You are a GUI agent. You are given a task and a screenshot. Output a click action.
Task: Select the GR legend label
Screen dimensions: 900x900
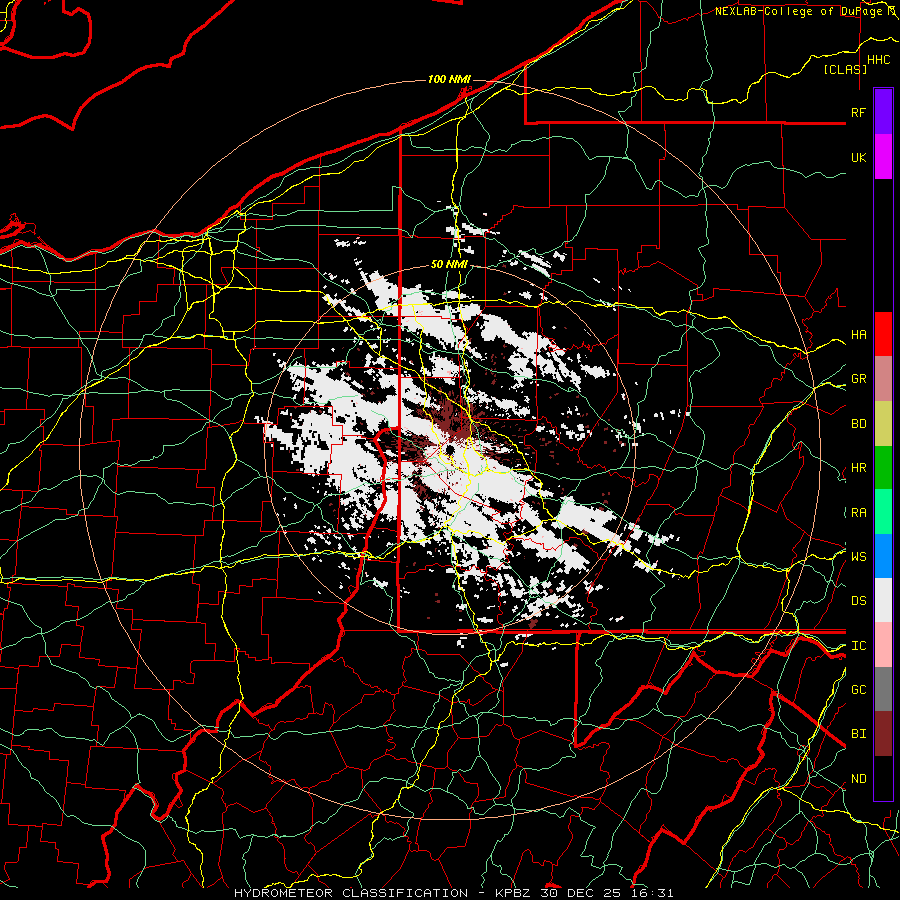pos(858,379)
